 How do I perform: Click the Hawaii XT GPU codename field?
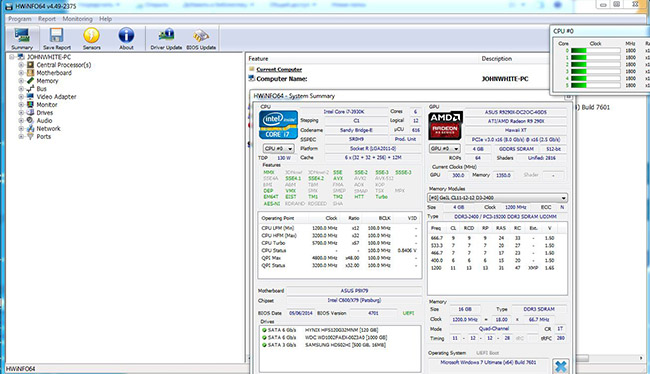[x=516, y=130]
